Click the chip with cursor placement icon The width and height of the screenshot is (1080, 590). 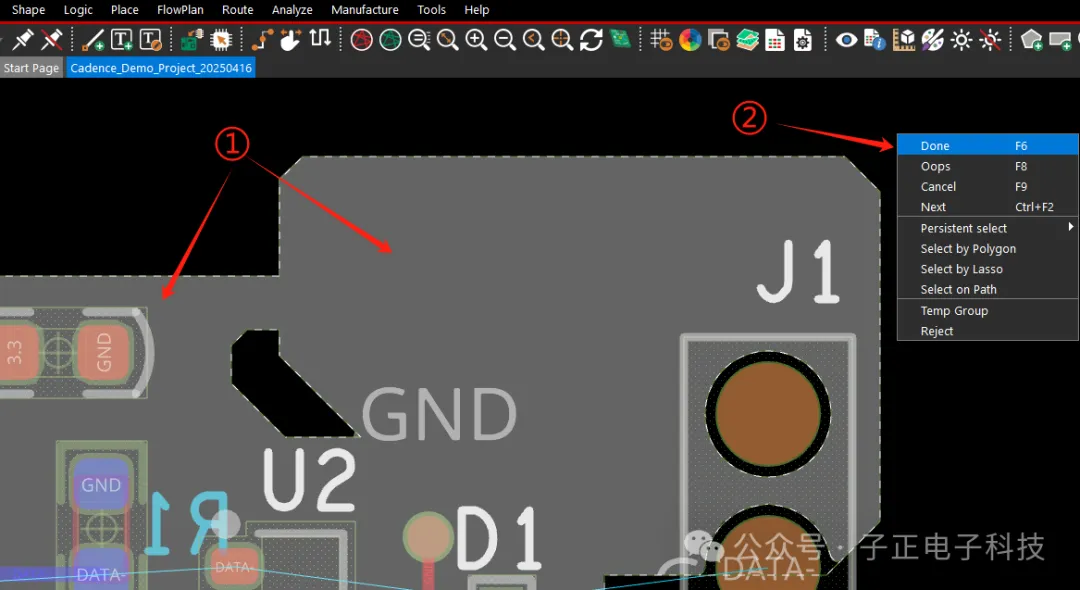point(220,40)
